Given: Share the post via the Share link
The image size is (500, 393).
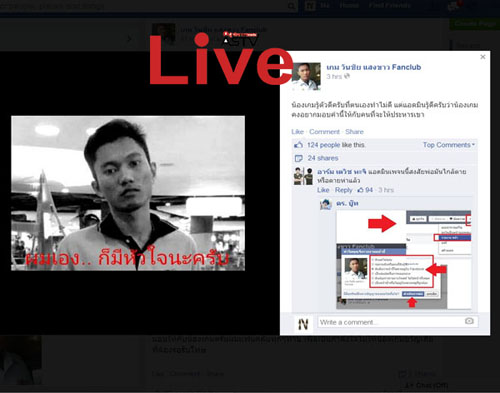Looking at the screenshot, I should click(354, 132).
